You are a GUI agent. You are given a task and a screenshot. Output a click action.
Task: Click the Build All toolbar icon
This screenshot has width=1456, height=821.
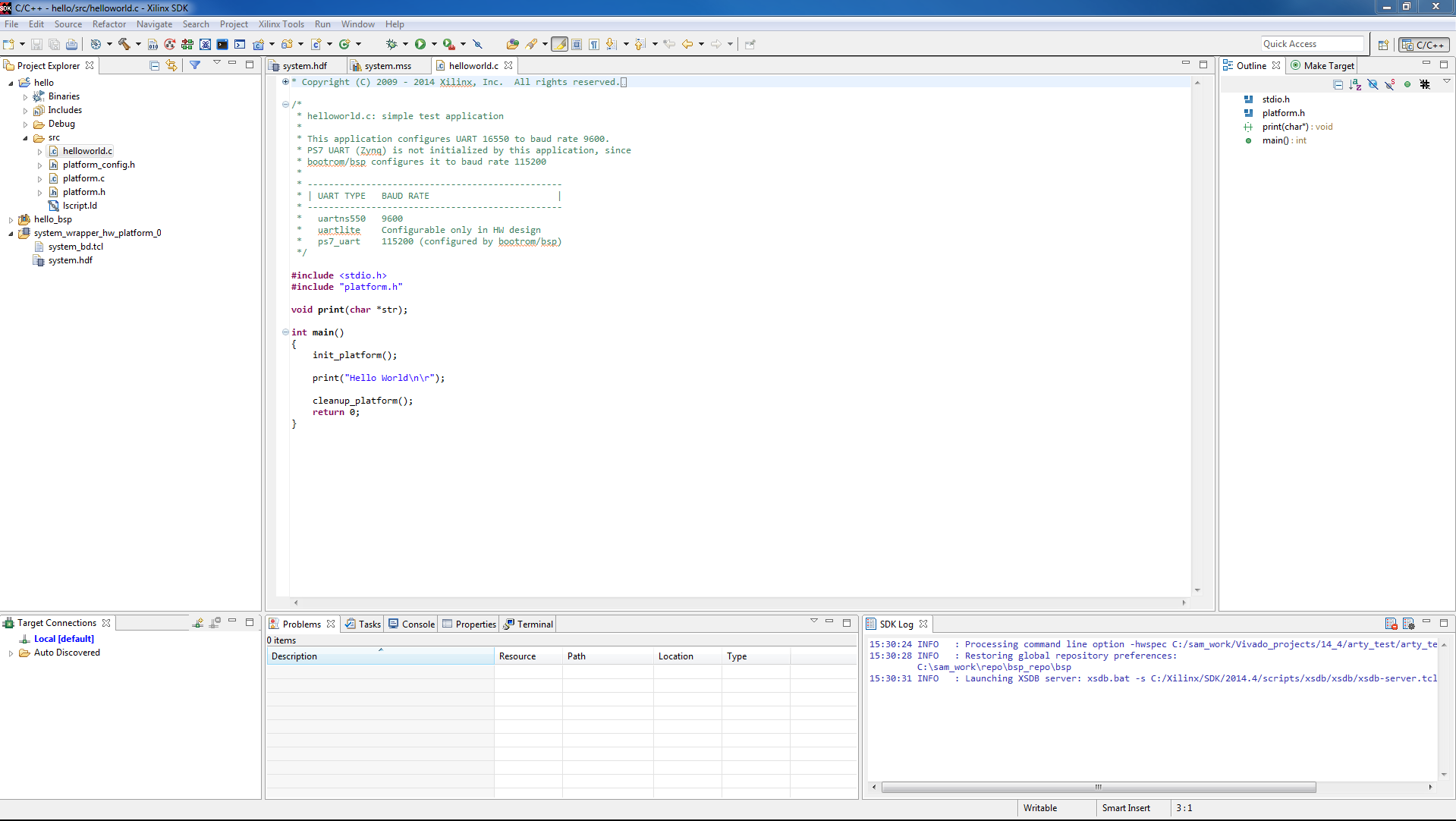tap(153, 44)
